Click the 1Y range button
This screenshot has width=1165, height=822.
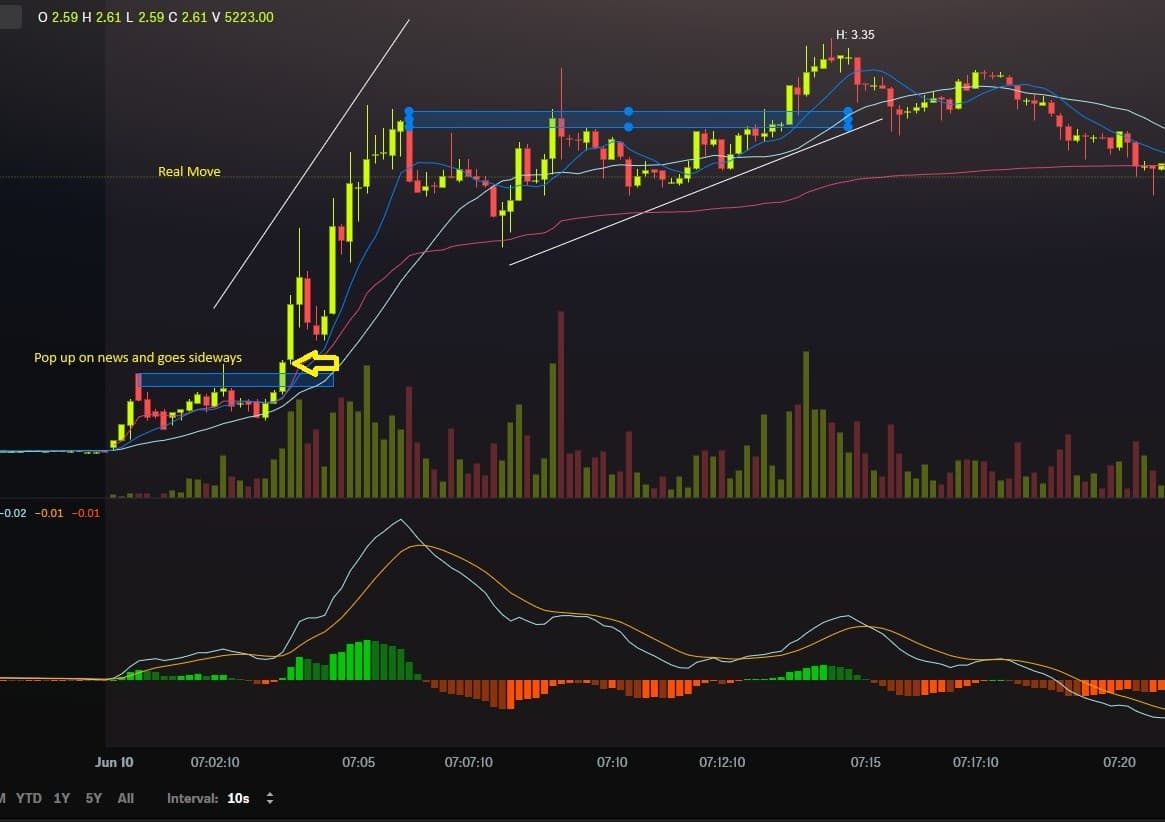pos(61,799)
